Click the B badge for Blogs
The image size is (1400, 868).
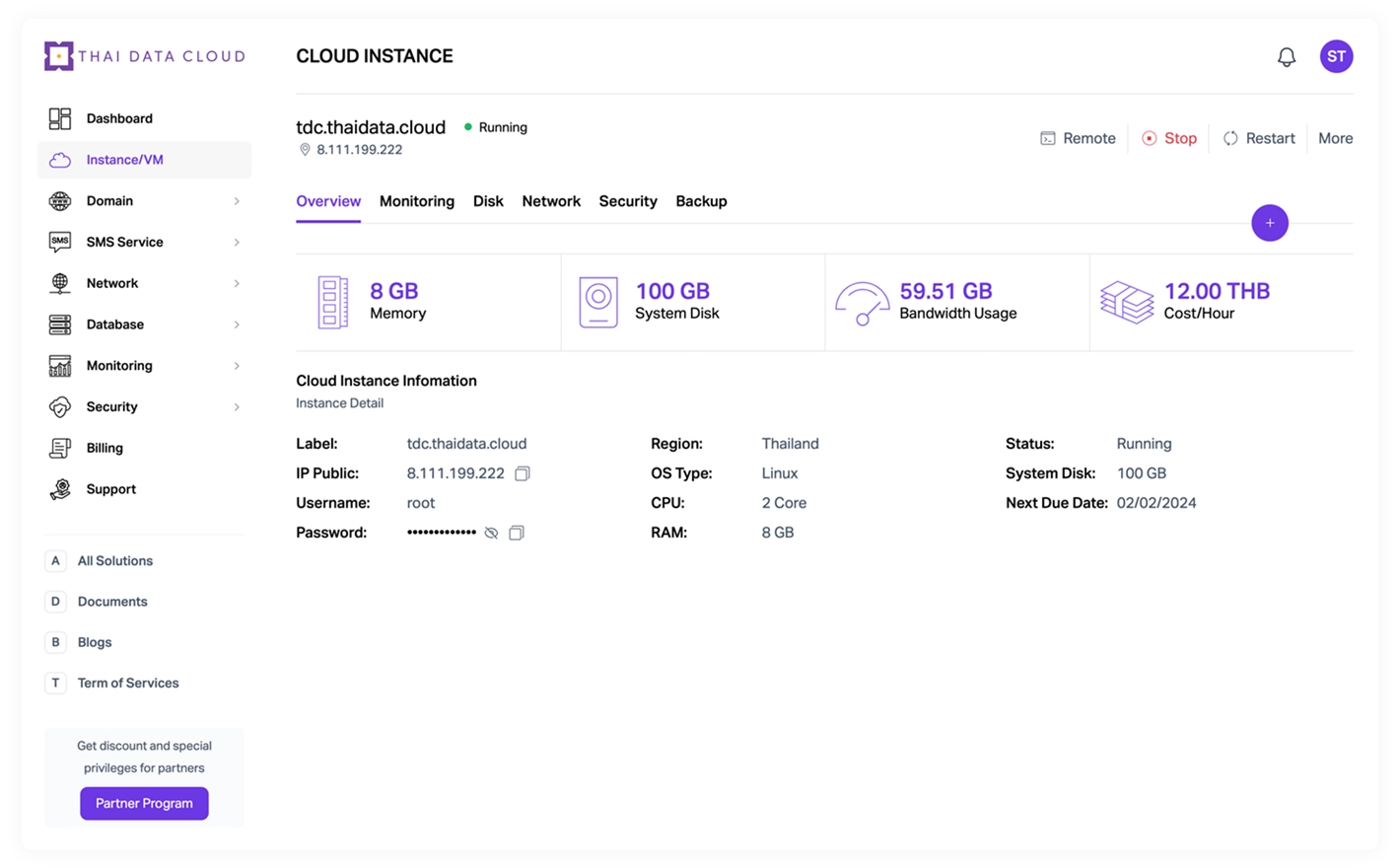tap(55, 642)
